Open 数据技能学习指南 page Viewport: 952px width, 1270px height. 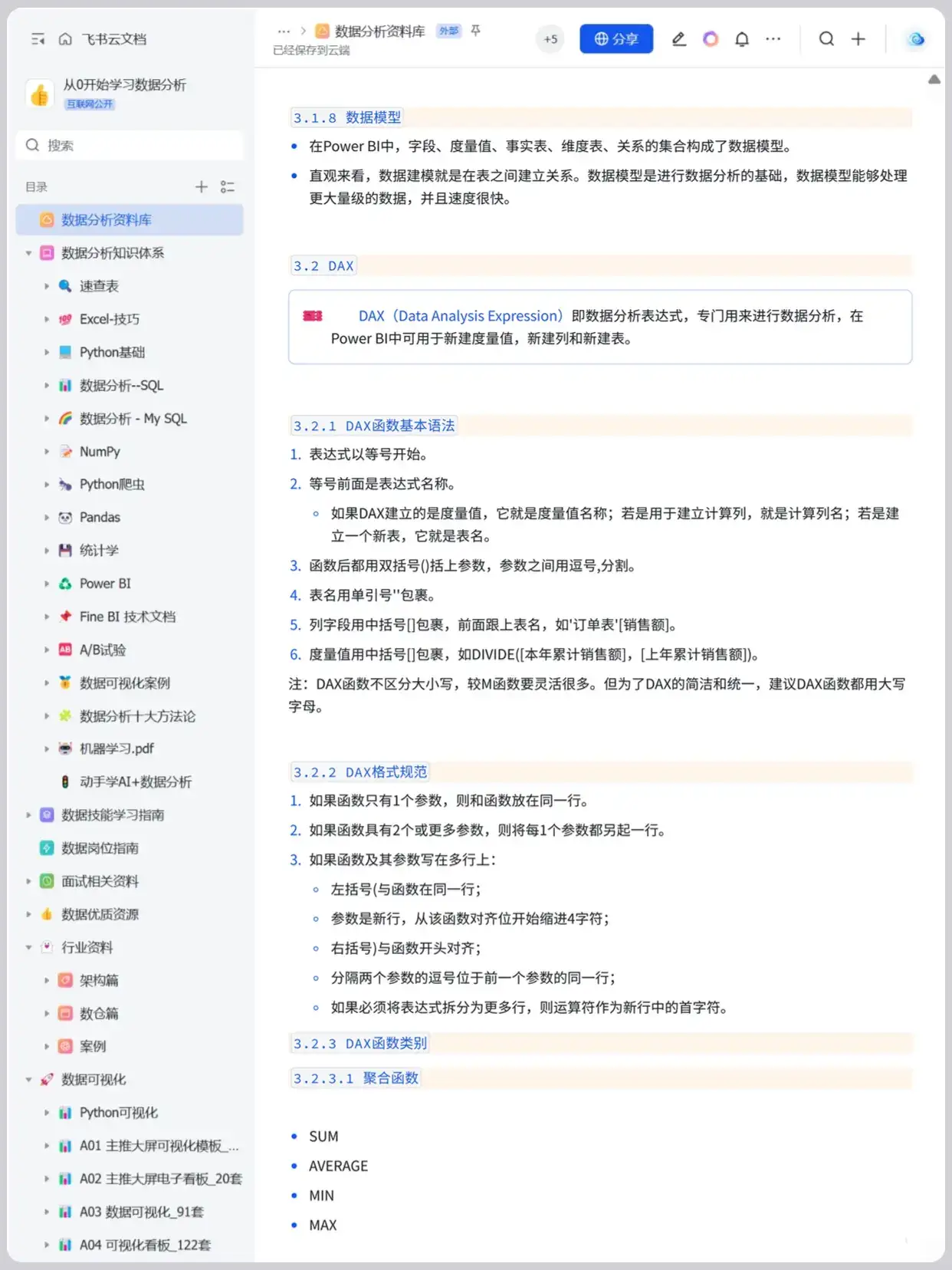pyautogui.click(x=113, y=814)
